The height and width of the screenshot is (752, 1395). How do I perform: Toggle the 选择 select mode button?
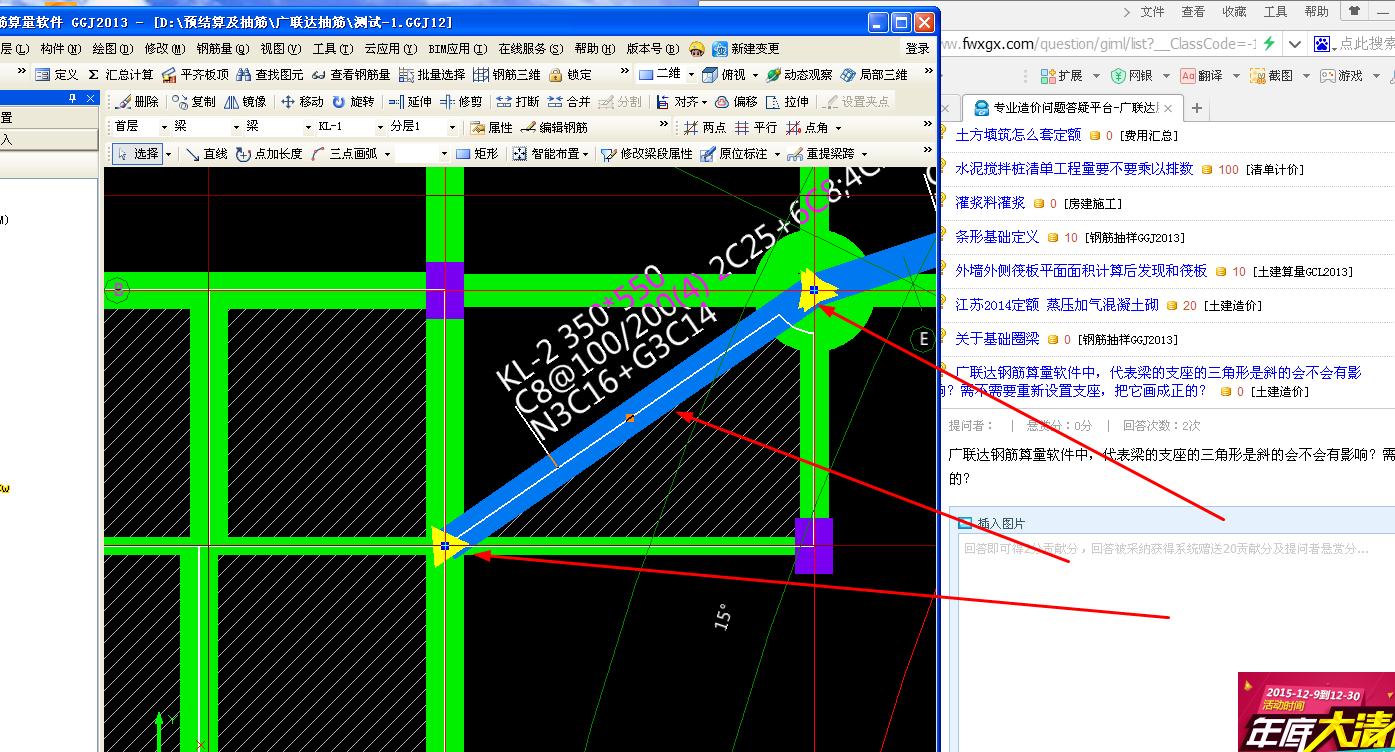point(137,154)
